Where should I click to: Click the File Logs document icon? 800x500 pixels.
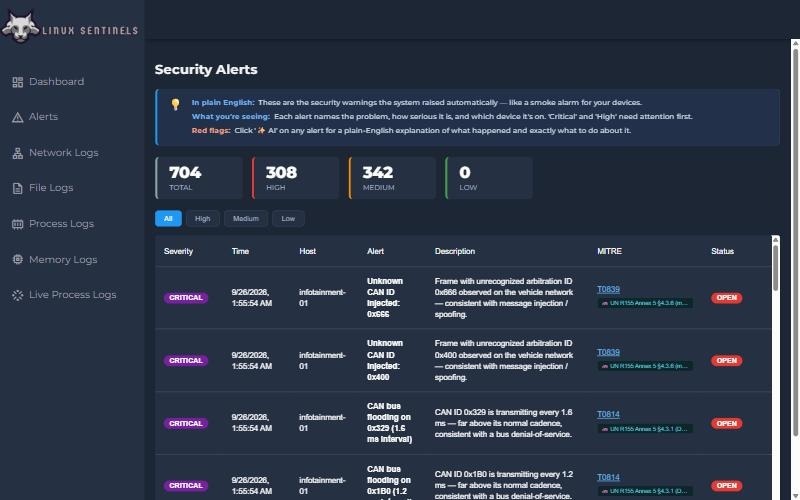pyautogui.click(x=18, y=188)
